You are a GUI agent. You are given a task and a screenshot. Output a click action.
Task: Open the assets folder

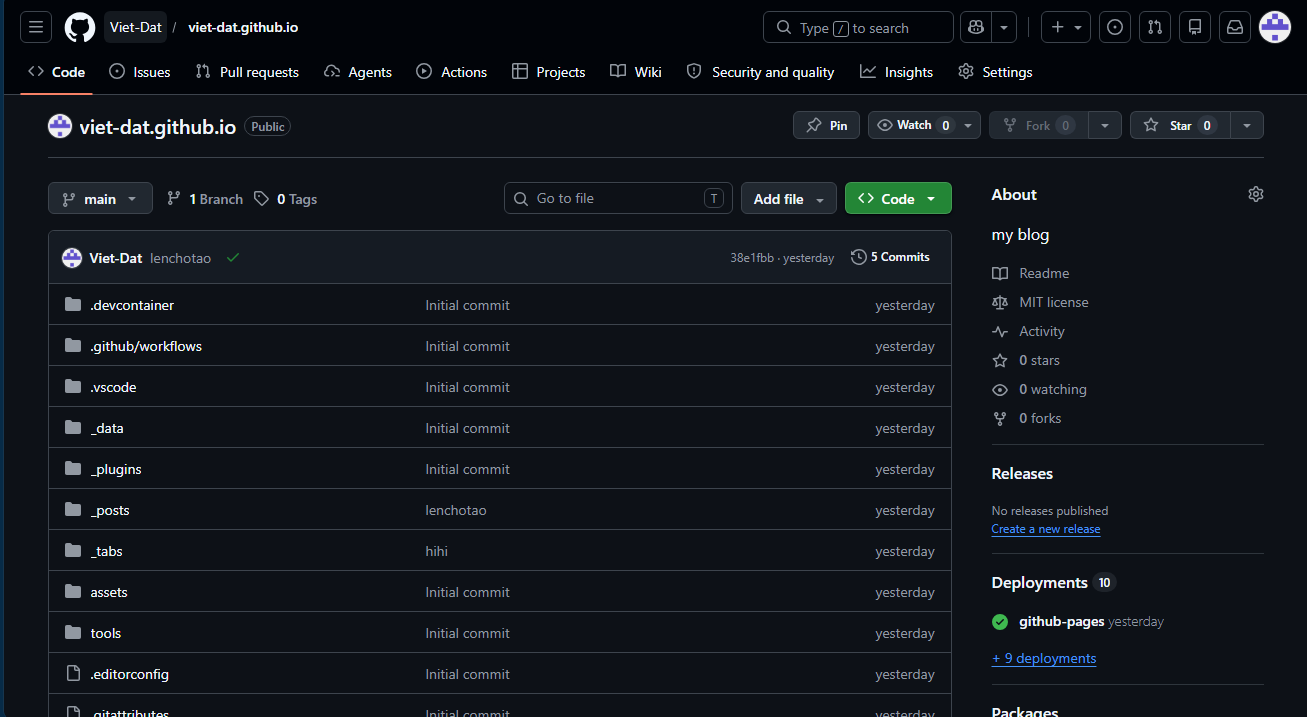point(109,592)
